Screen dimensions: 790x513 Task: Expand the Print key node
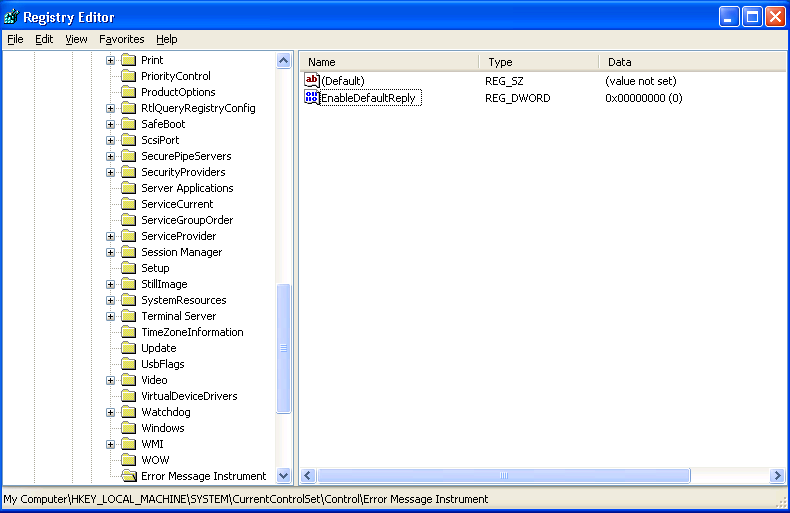pyautogui.click(x=111, y=60)
